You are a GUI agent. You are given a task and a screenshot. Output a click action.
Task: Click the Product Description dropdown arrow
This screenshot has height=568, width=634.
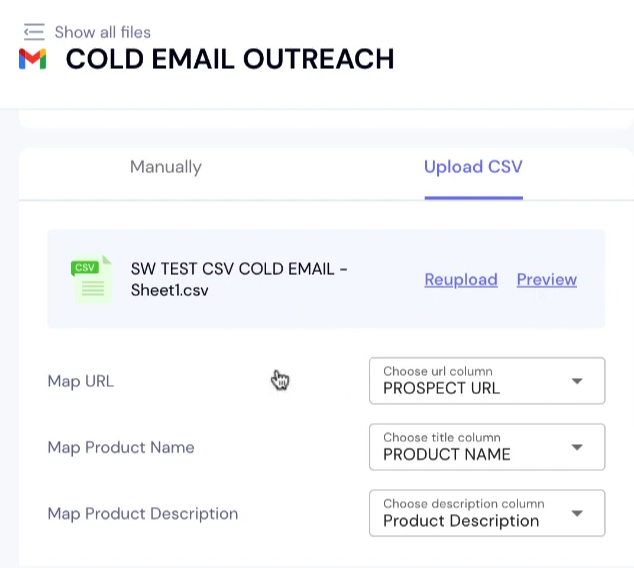pos(577,513)
